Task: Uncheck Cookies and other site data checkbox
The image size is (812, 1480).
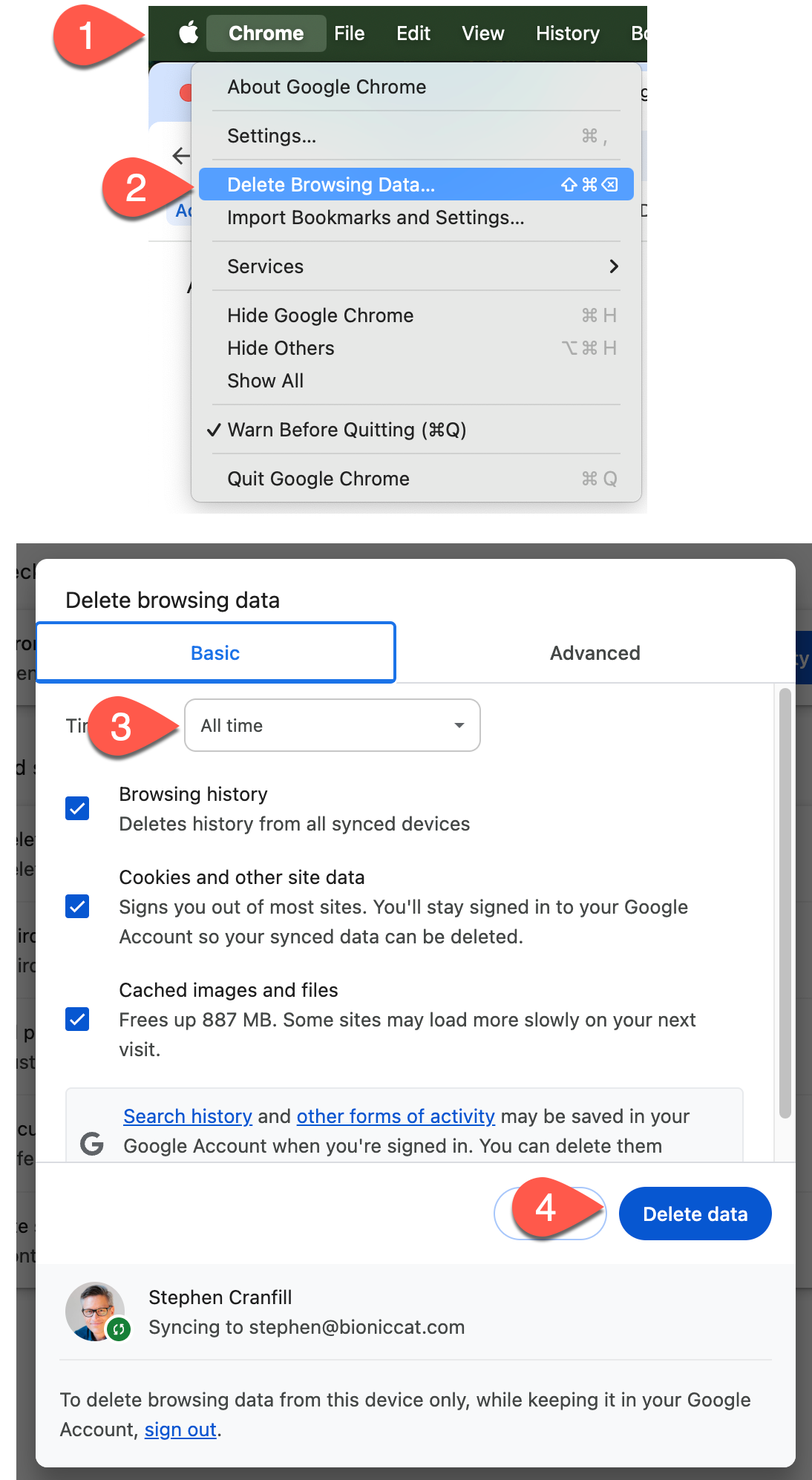Action: [77, 906]
